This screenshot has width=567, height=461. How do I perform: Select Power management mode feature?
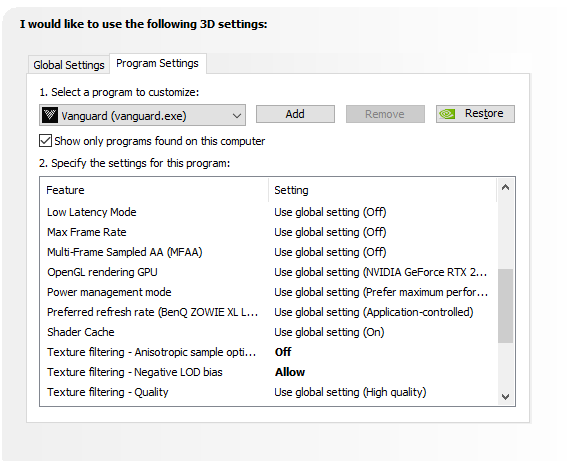[109, 292]
